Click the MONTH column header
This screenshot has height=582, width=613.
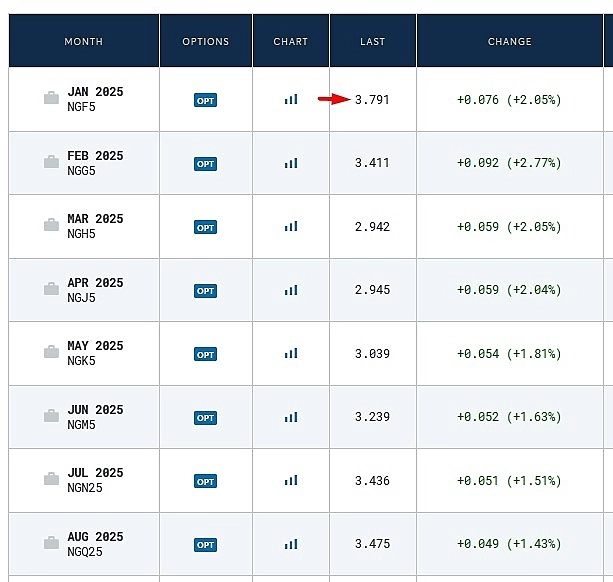(83, 41)
